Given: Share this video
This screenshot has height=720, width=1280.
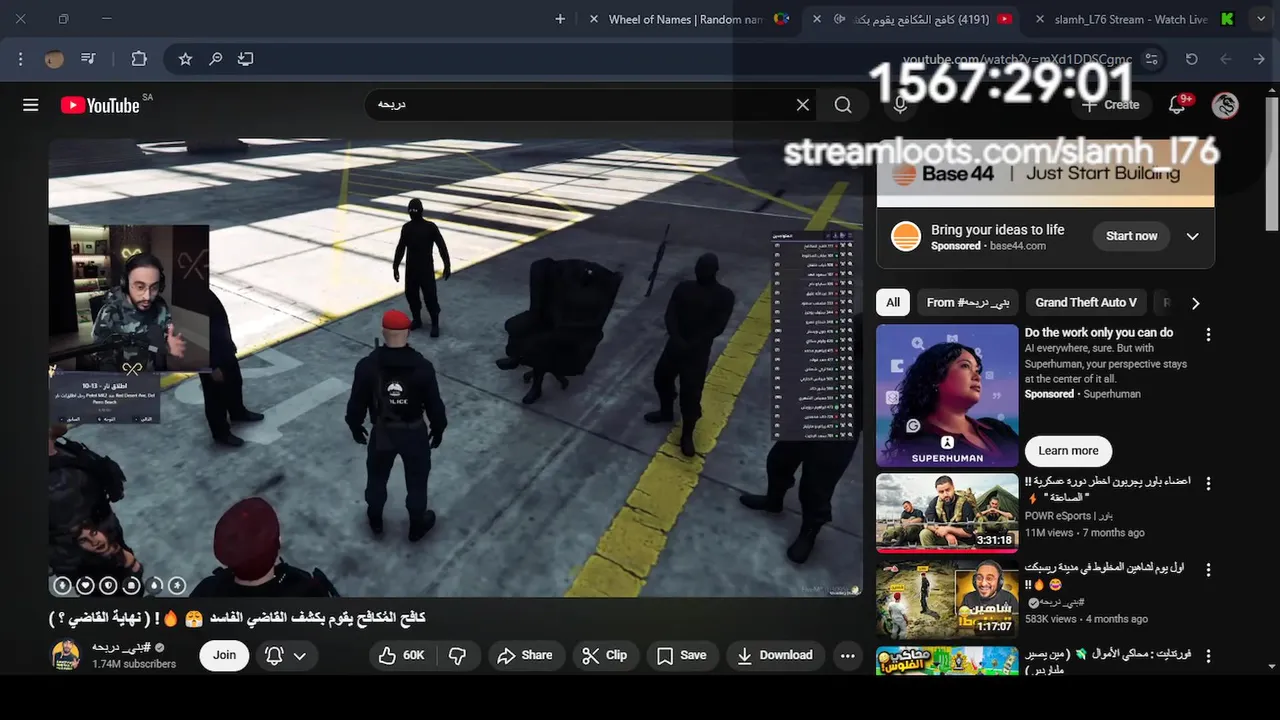Looking at the screenshot, I should point(525,655).
